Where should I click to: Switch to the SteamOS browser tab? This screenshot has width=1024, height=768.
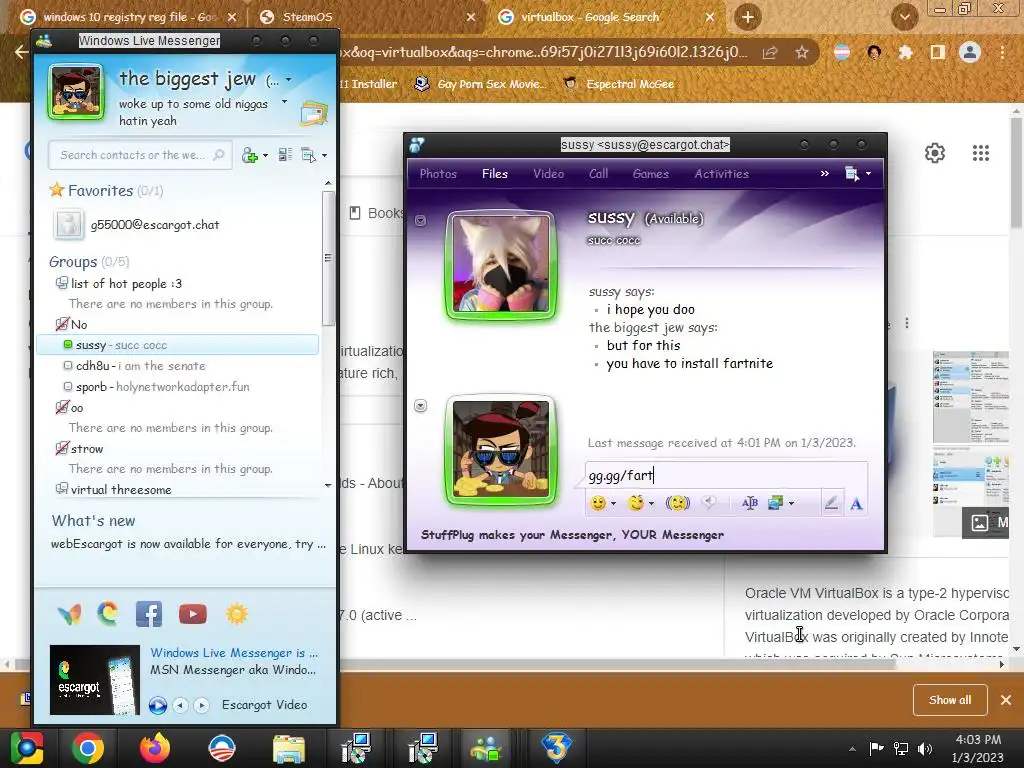pyautogui.click(x=366, y=17)
